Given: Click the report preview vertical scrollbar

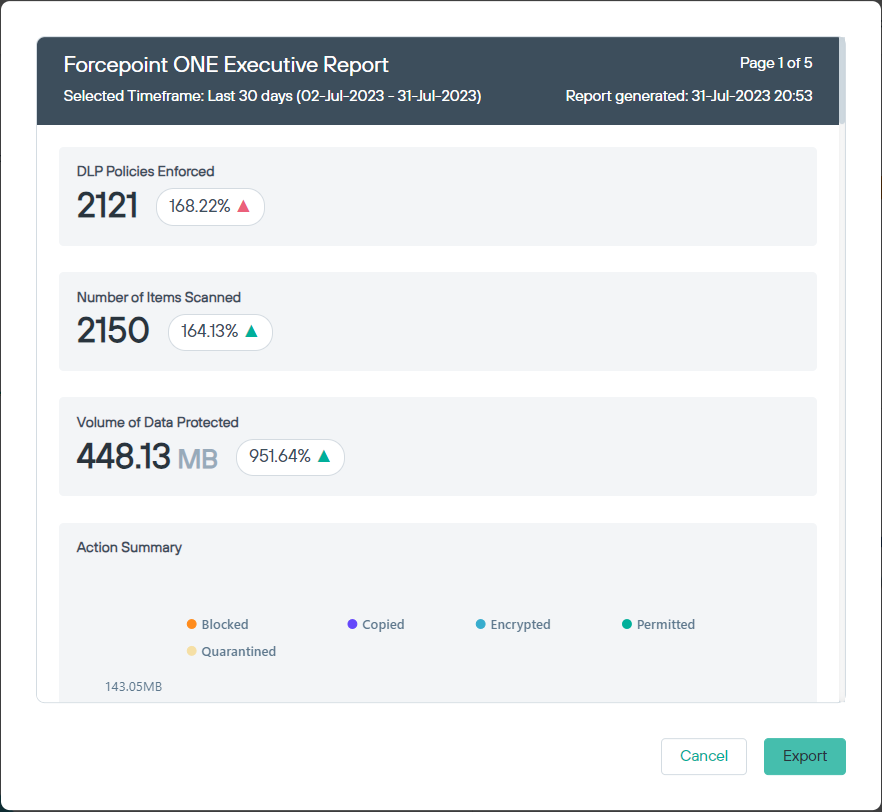Looking at the screenshot, I should 842,81.
